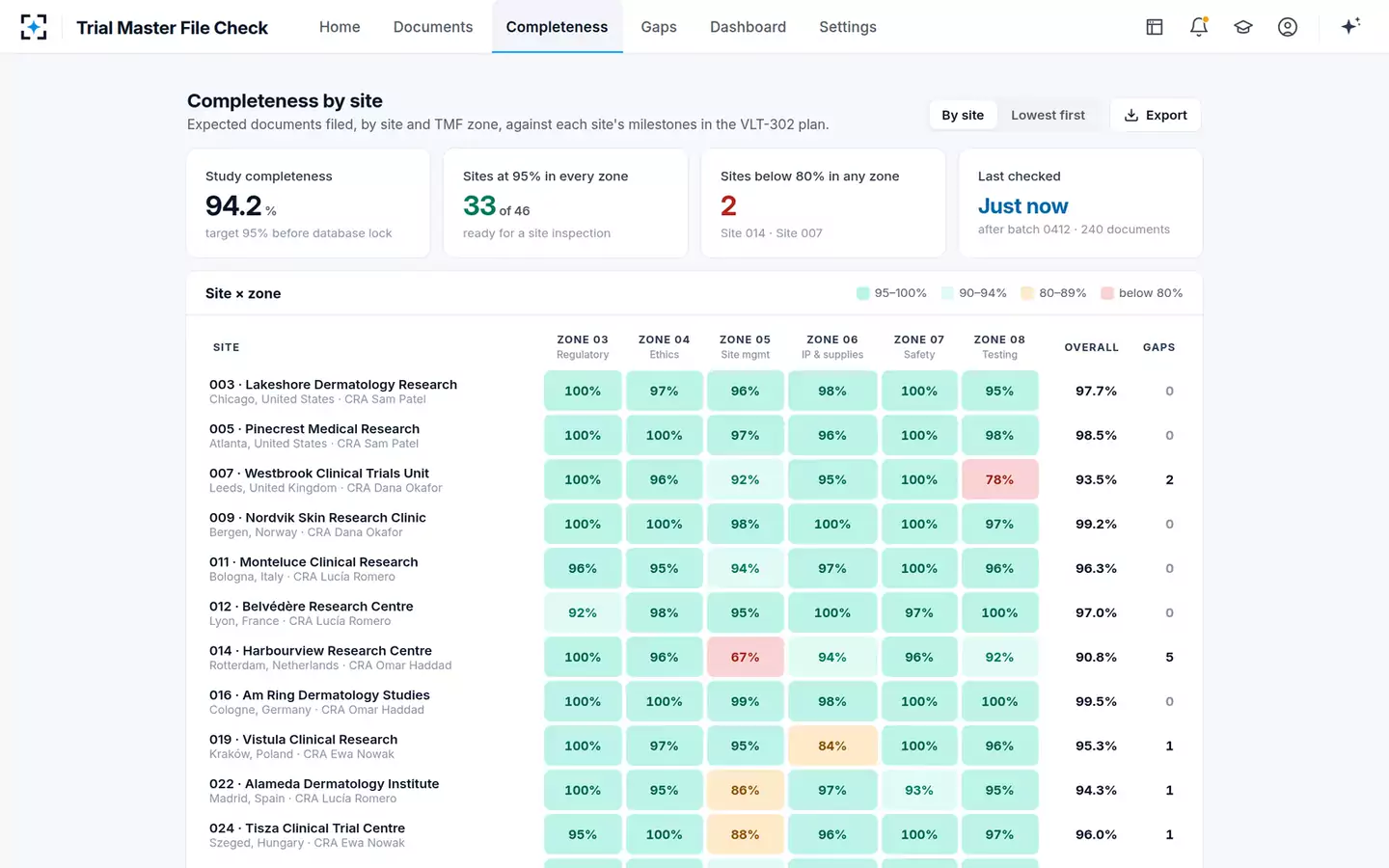Select the Completeness tab
This screenshot has height=868, width=1389.
point(557,27)
